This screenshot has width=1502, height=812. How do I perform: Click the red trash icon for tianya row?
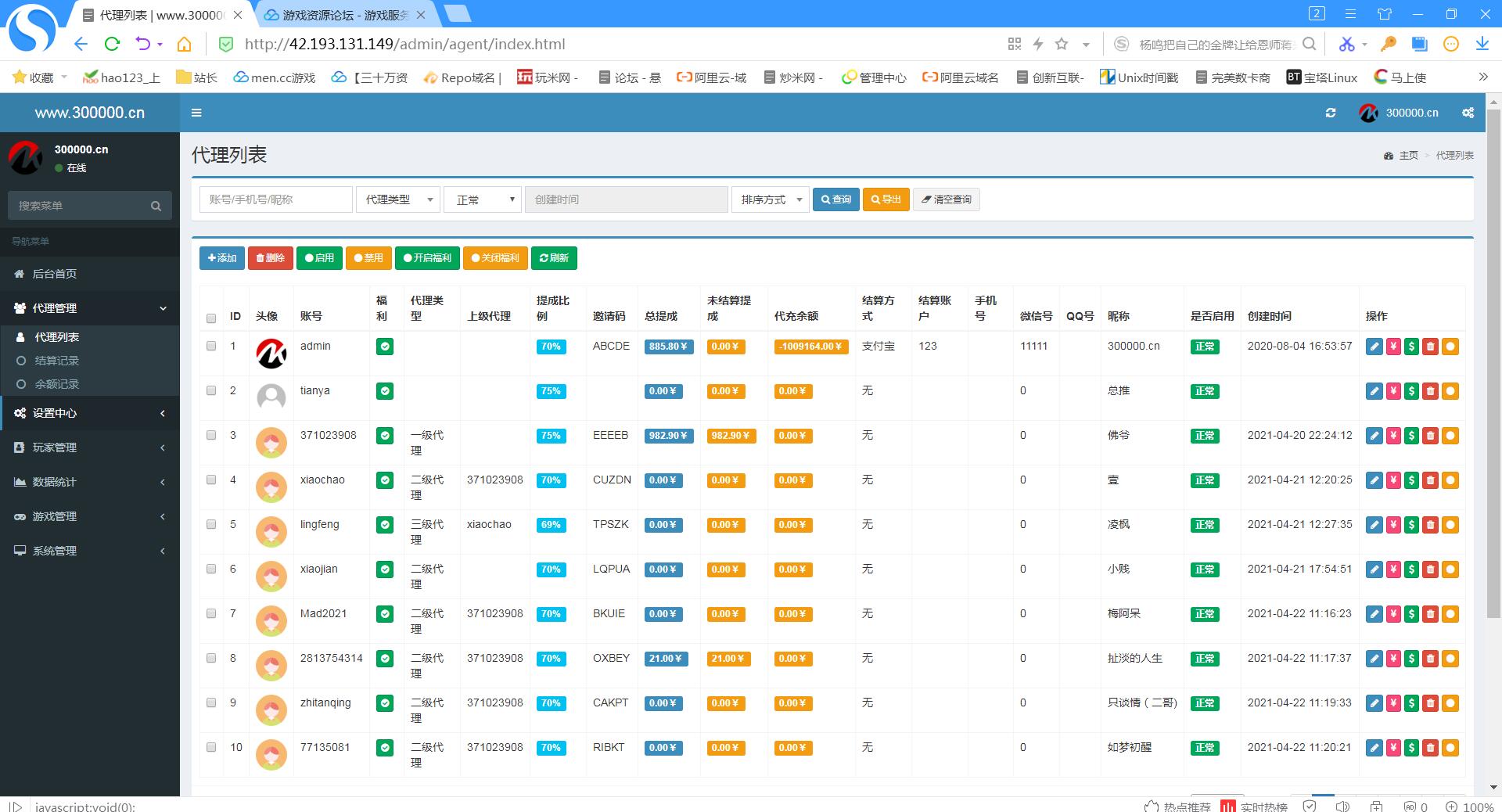(x=1431, y=391)
